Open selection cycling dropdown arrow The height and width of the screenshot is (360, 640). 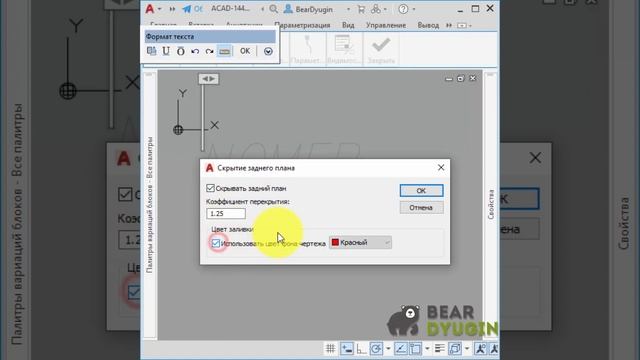tap(467, 349)
